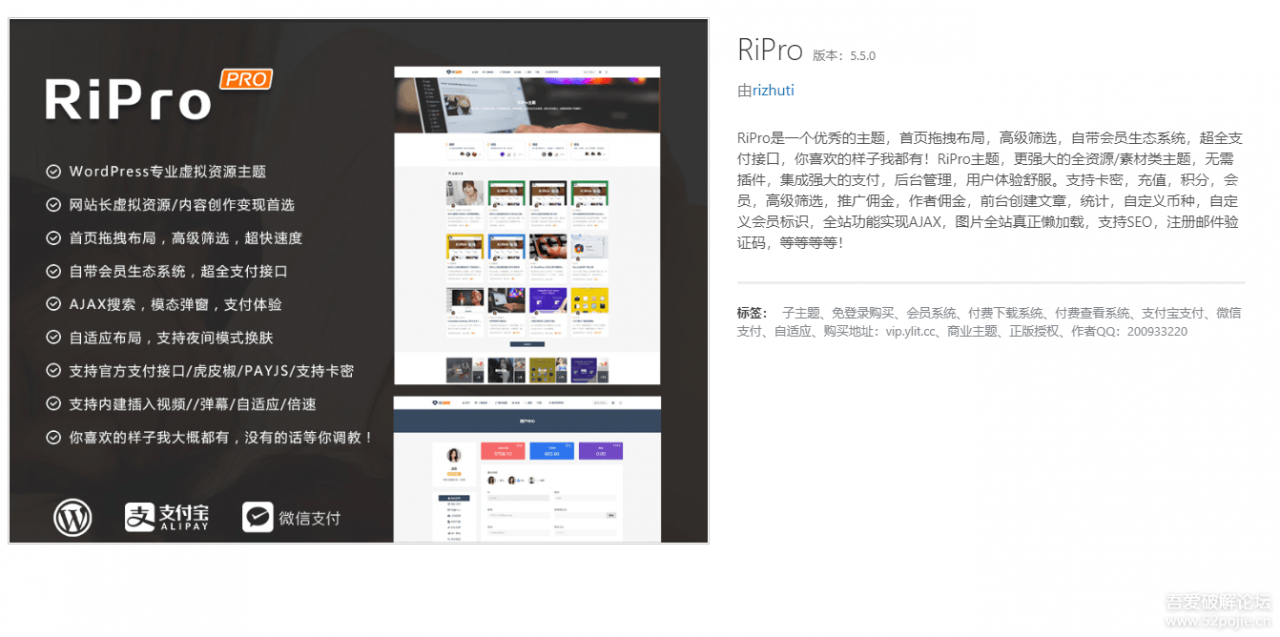Open the homepage preview screenshot in banner
Screen dimensions: 1280x637
click(527, 225)
